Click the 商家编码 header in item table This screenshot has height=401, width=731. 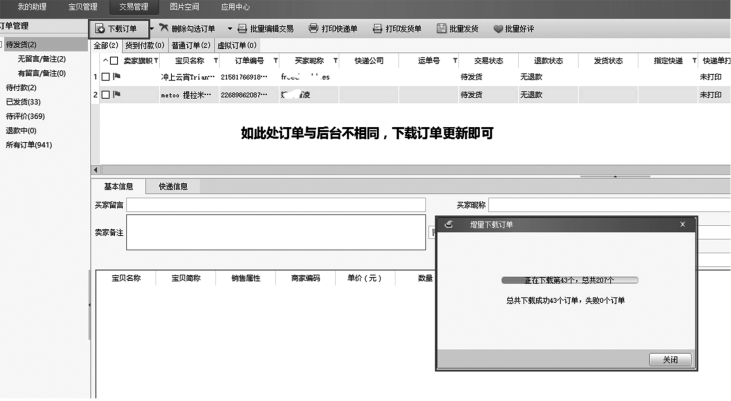click(x=305, y=278)
